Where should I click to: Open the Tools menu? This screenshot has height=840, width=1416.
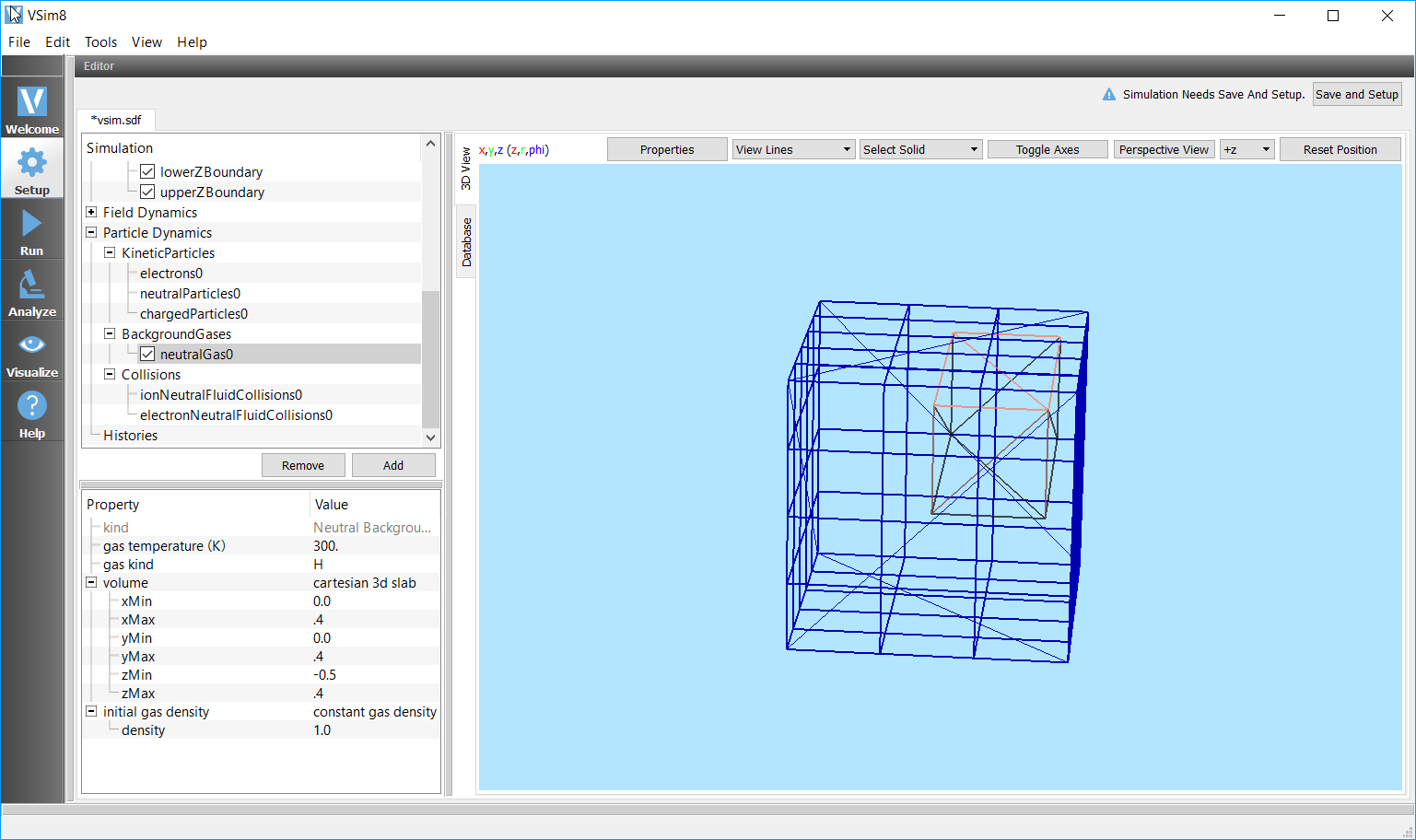click(101, 42)
